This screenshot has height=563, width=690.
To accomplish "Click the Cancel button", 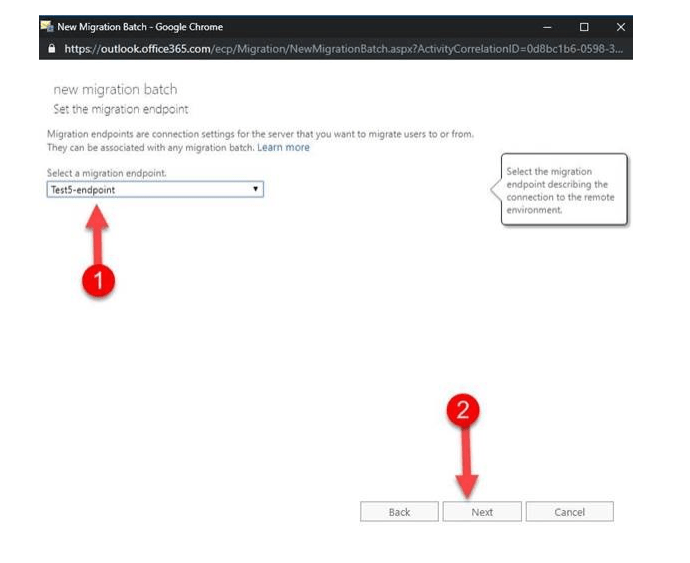I will coord(569,511).
